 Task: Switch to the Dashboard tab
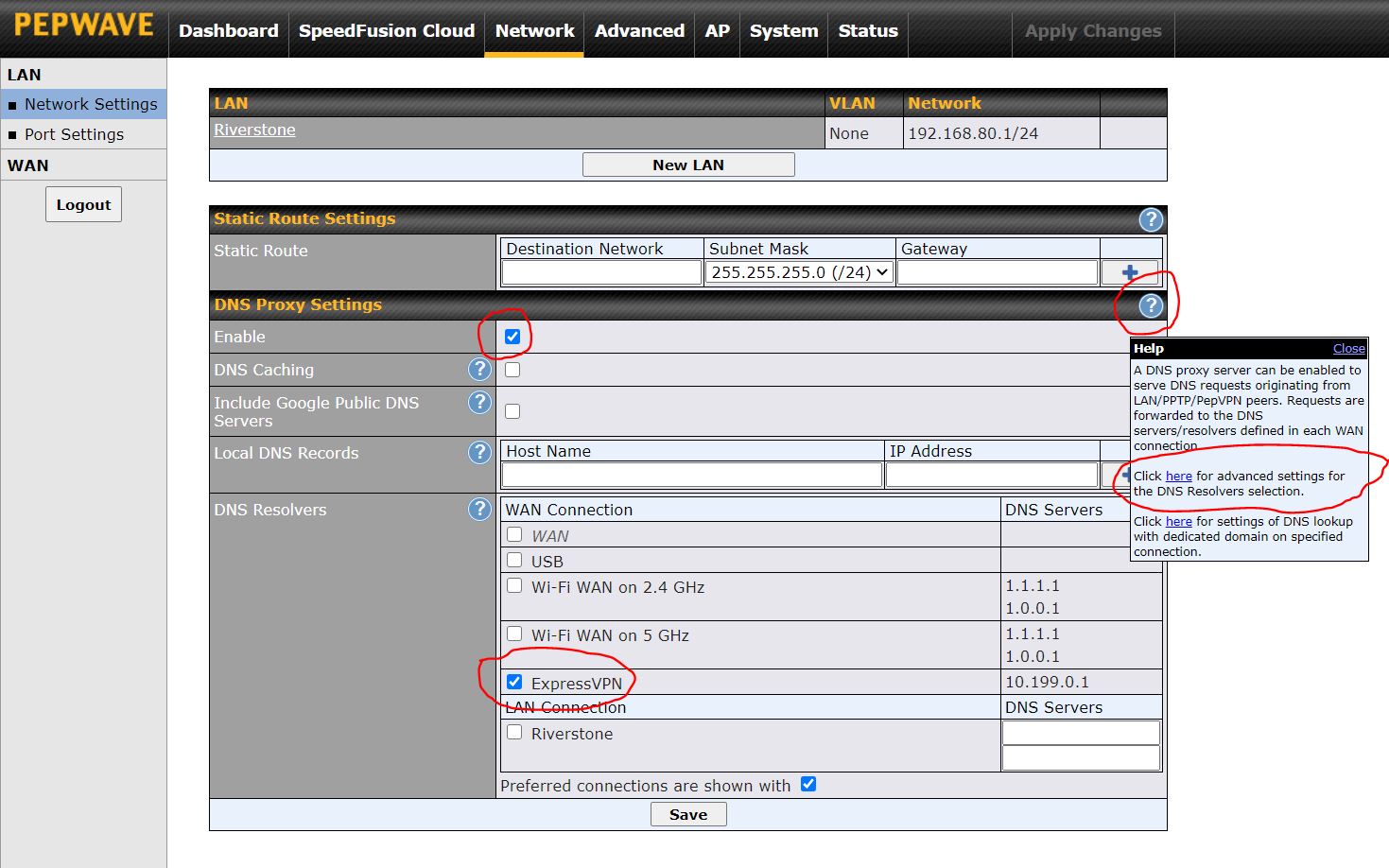(229, 30)
